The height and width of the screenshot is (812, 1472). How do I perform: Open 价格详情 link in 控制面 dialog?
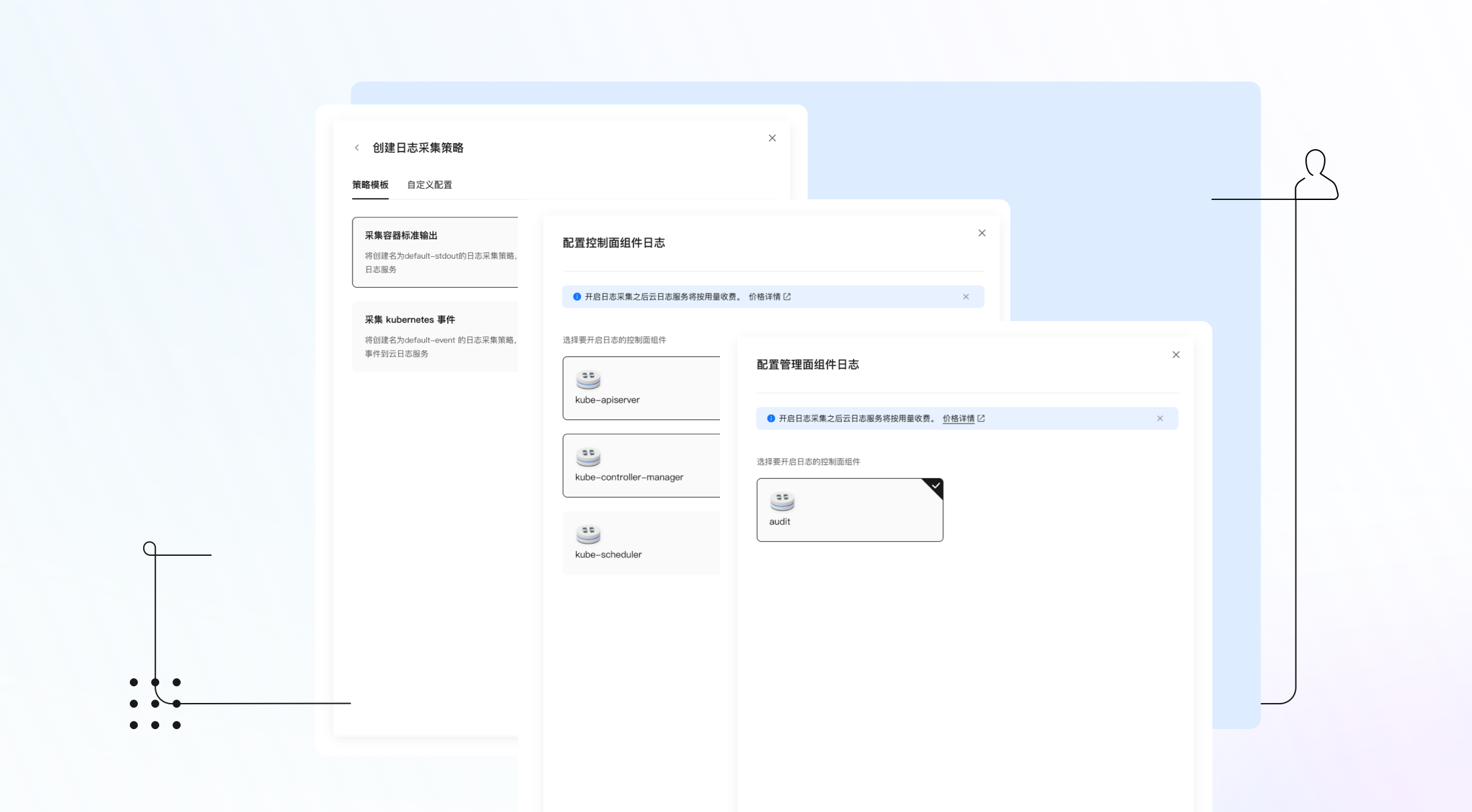pos(764,297)
